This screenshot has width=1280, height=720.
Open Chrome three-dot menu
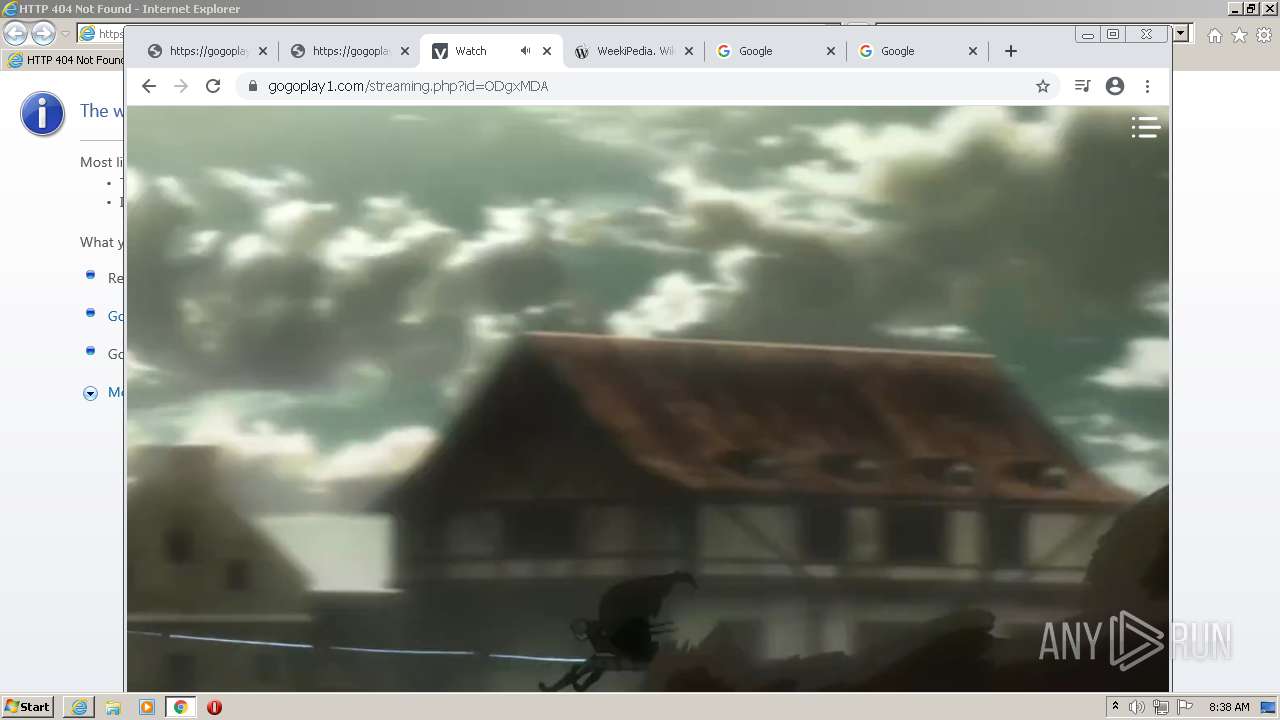pyautogui.click(x=1147, y=86)
